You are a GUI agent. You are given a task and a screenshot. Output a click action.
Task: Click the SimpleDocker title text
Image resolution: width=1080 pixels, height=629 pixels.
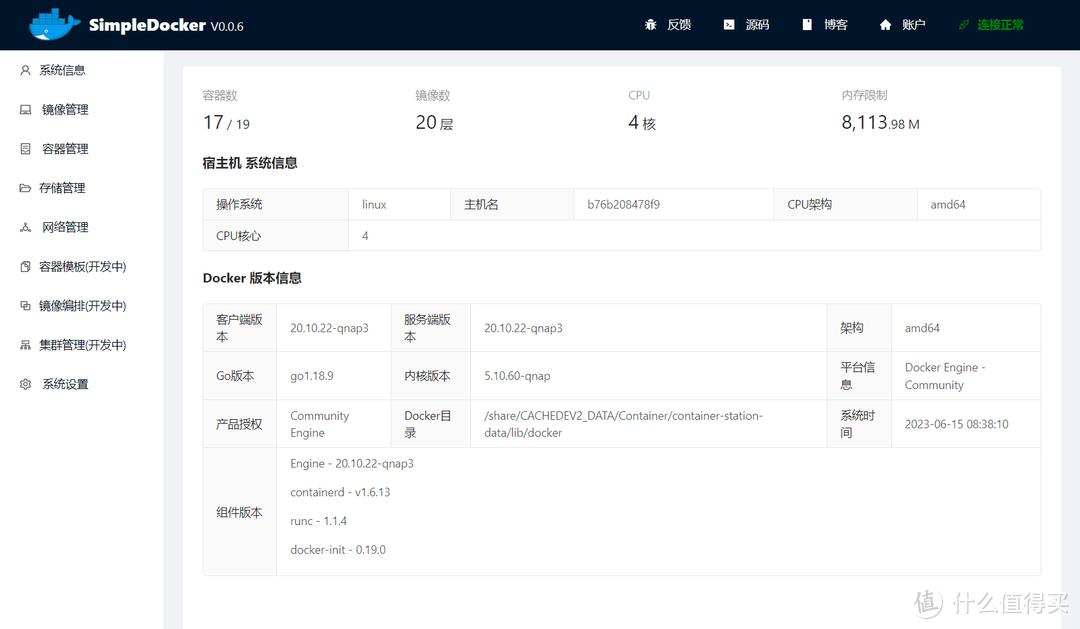[147, 25]
